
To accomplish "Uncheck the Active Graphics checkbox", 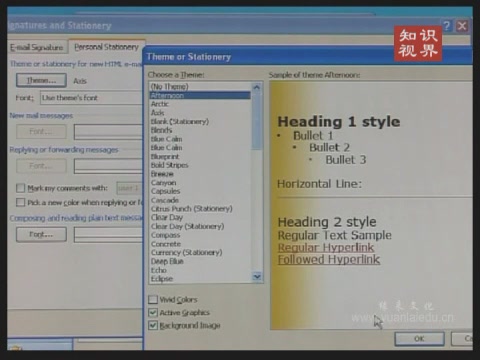I will [153, 312].
